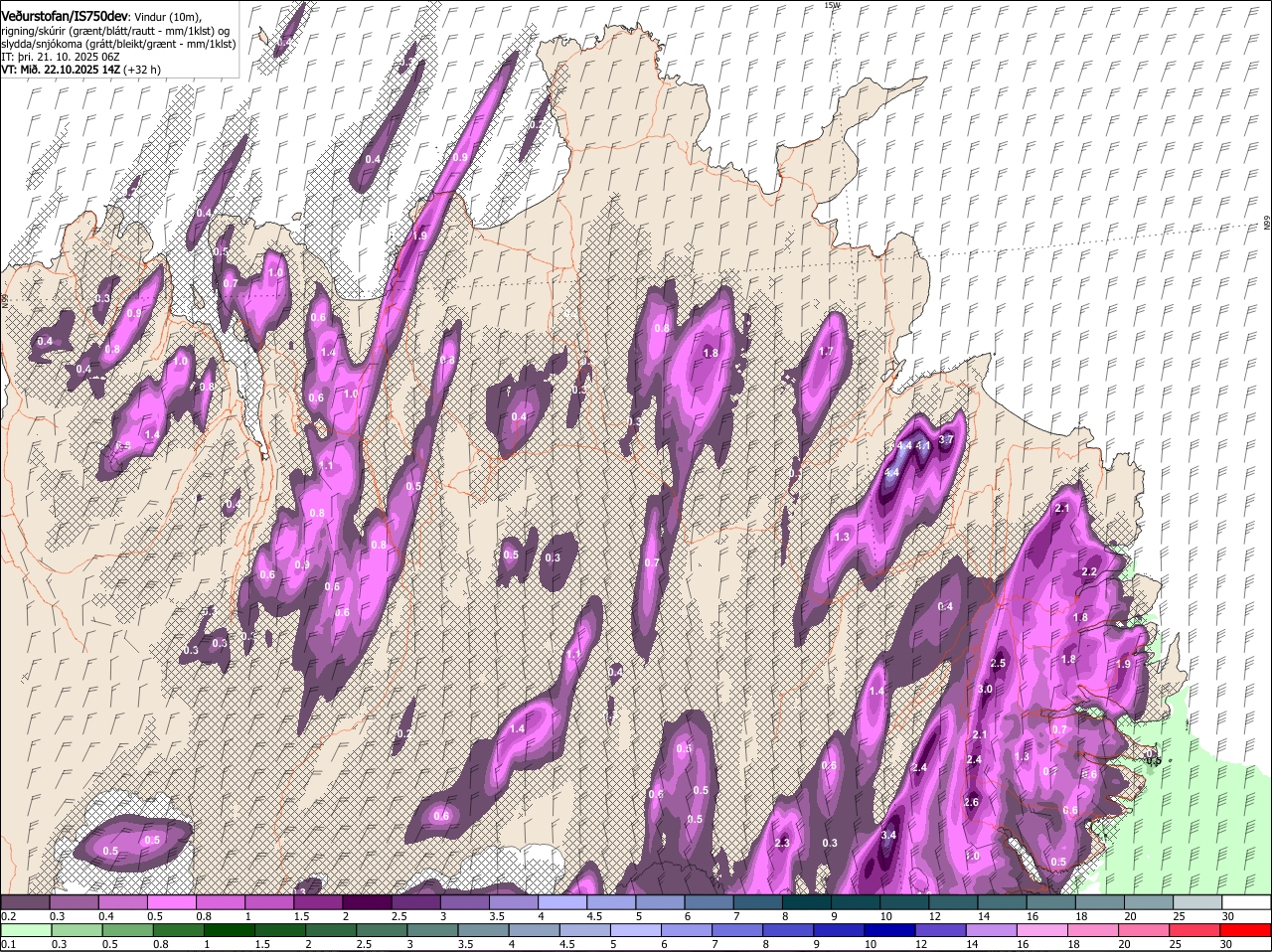1272x952 pixels.
Task: Pick the darkest purple 2–2.5 legend swatch
Action: click(x=367, y=902)
